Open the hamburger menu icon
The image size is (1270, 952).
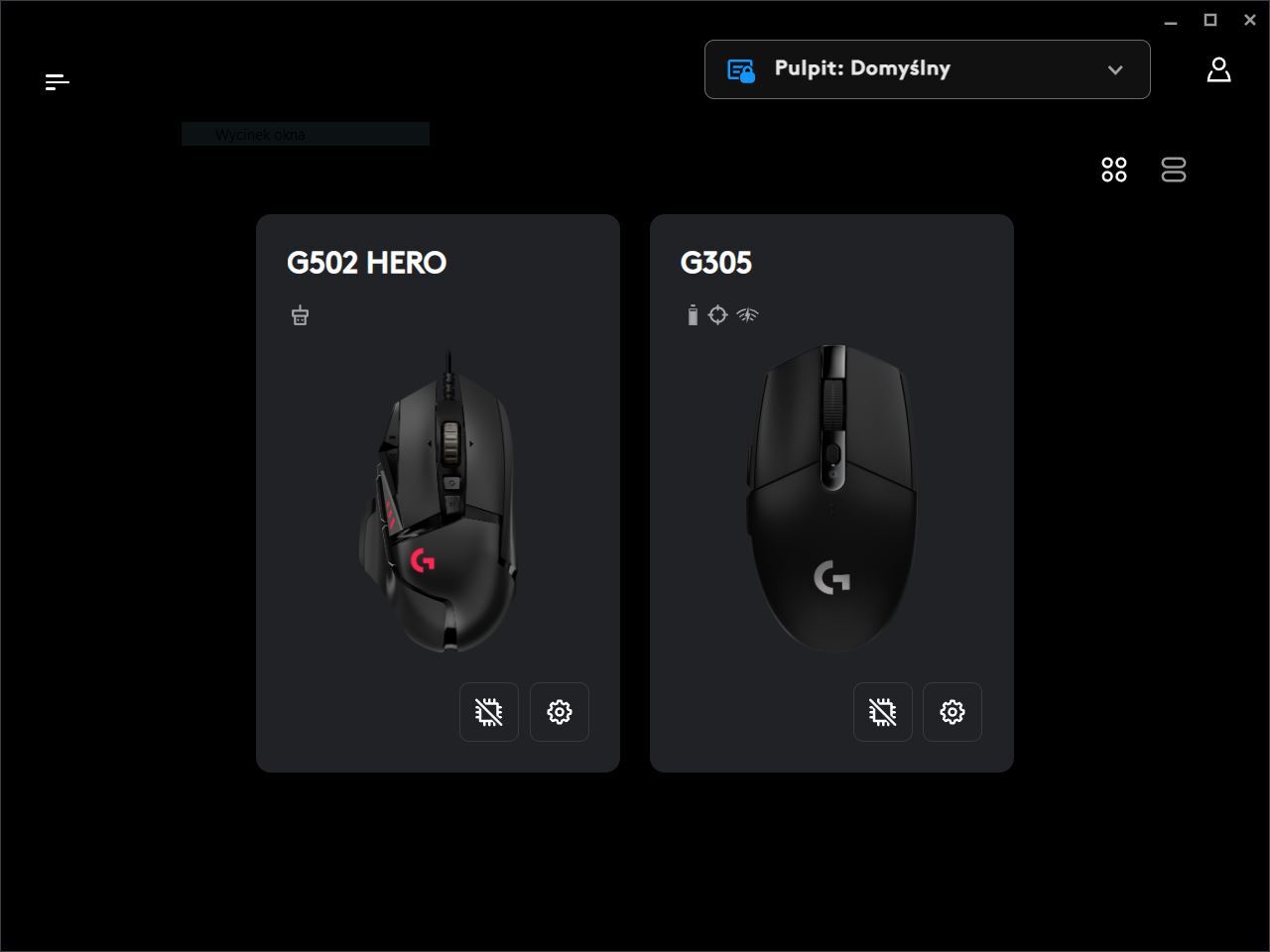click(x=58, y=81)
